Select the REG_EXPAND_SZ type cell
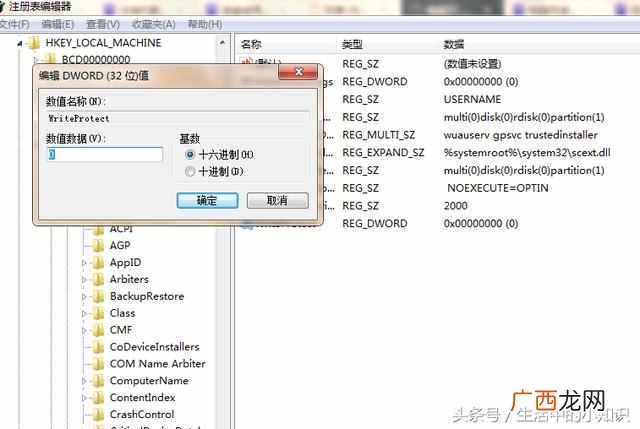Image resolution: width=640 pixels, height=429 pixels. click(383, 153)
